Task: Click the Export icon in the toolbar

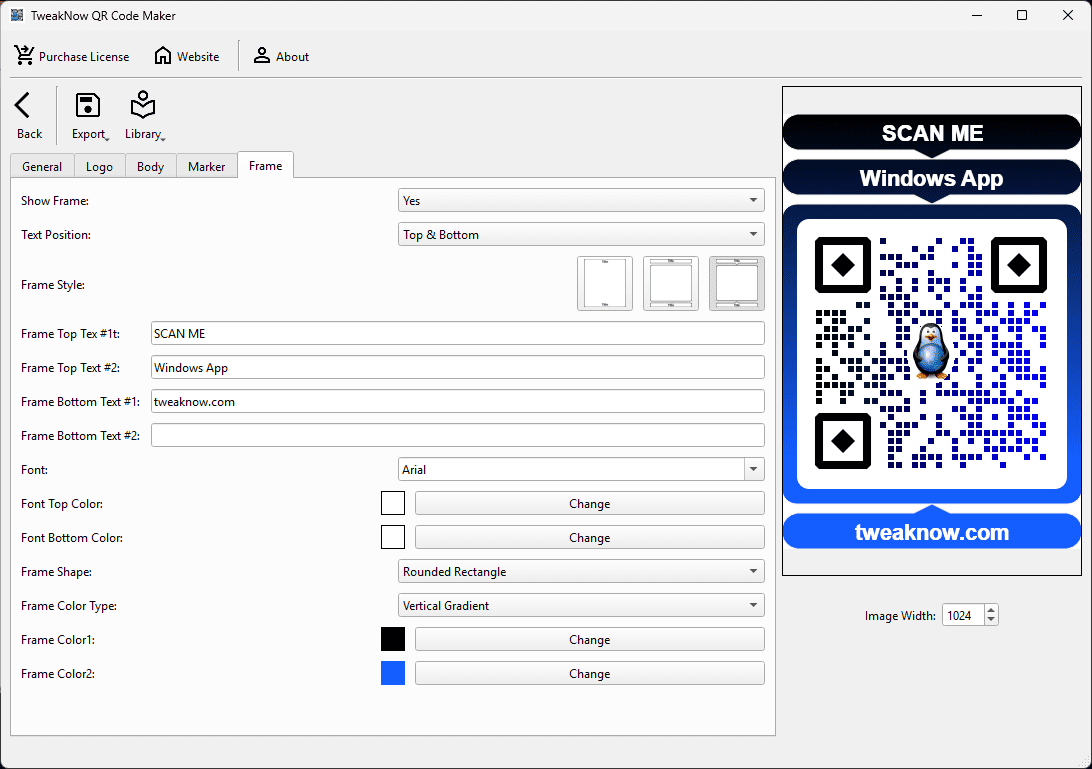Action: pyautogui.click(x=88, y=105)
